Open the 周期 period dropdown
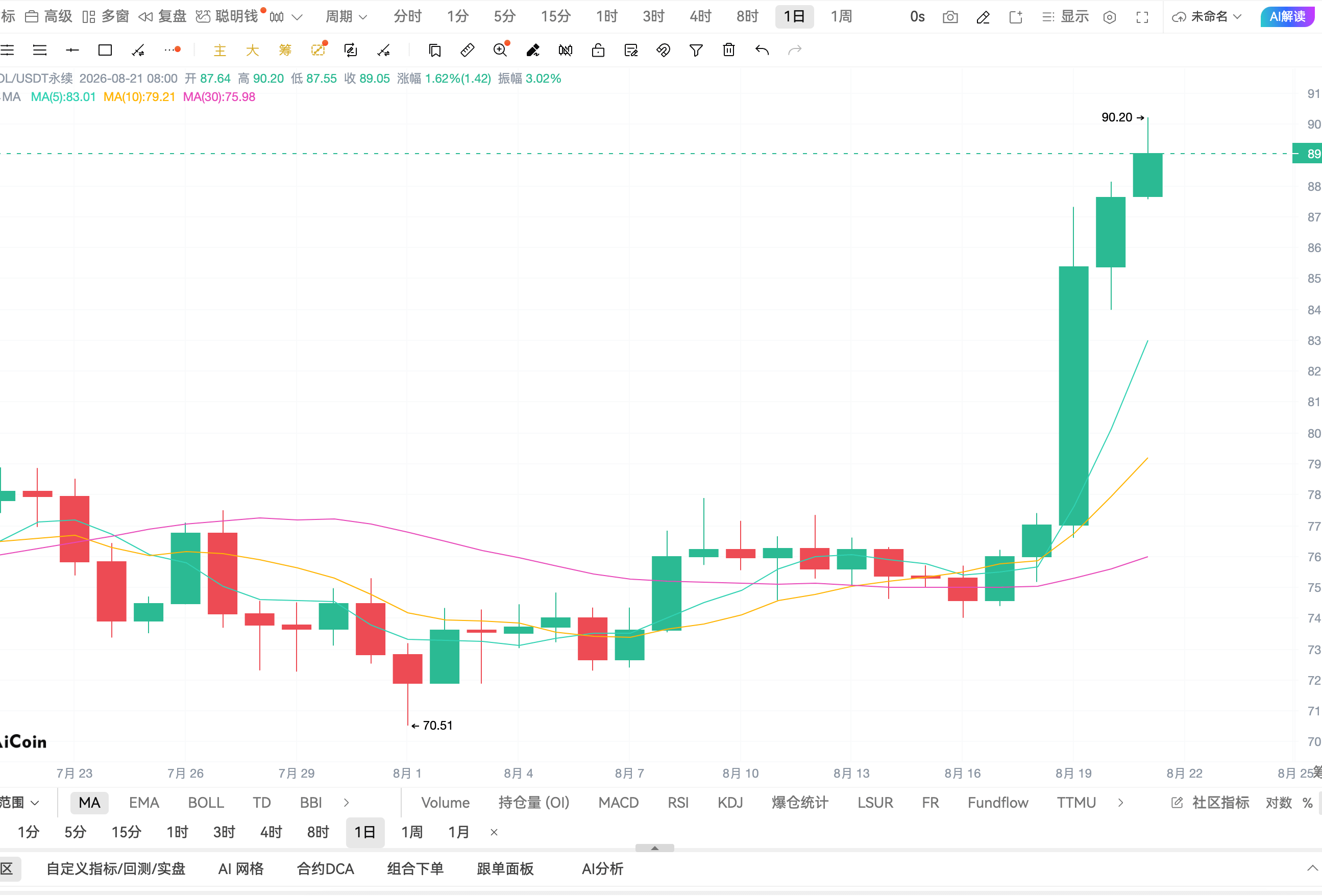 347,16
